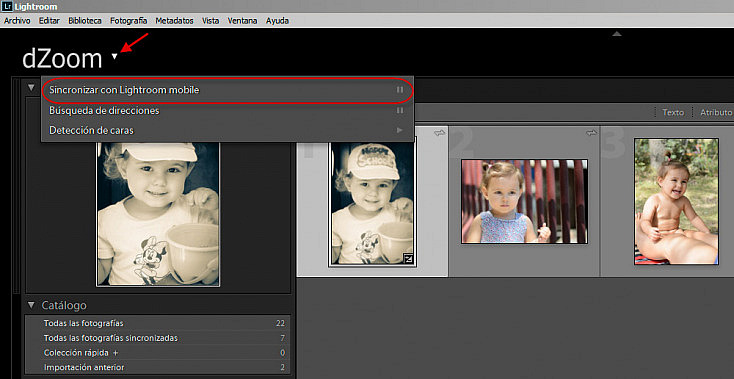
Task: Select Importación anterior row
Action: click(x=158, y=367)
